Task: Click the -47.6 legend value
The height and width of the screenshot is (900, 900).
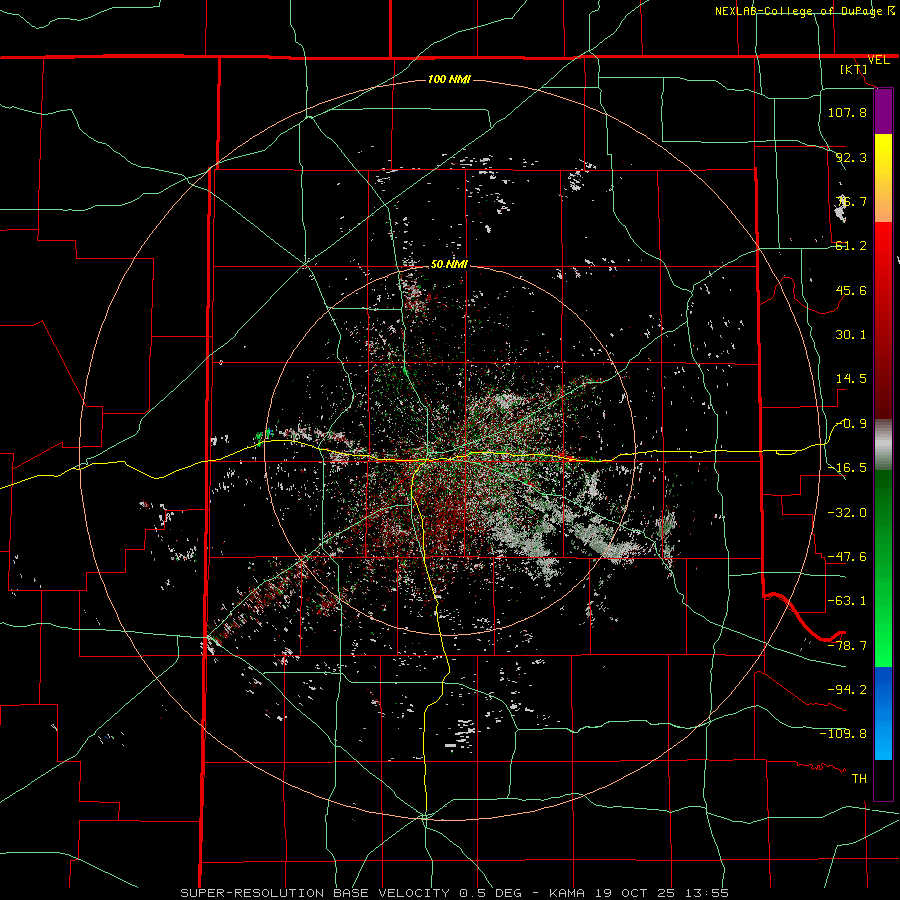Action: pos(847,557)
